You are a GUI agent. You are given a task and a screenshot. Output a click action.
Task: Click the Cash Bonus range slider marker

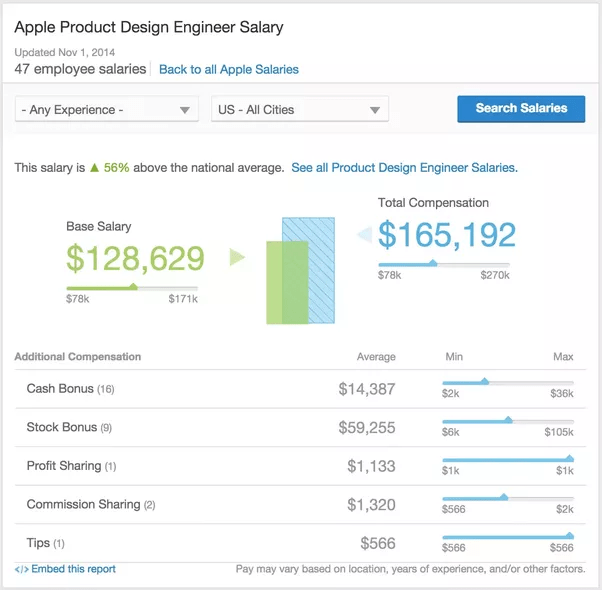(485, 381)
